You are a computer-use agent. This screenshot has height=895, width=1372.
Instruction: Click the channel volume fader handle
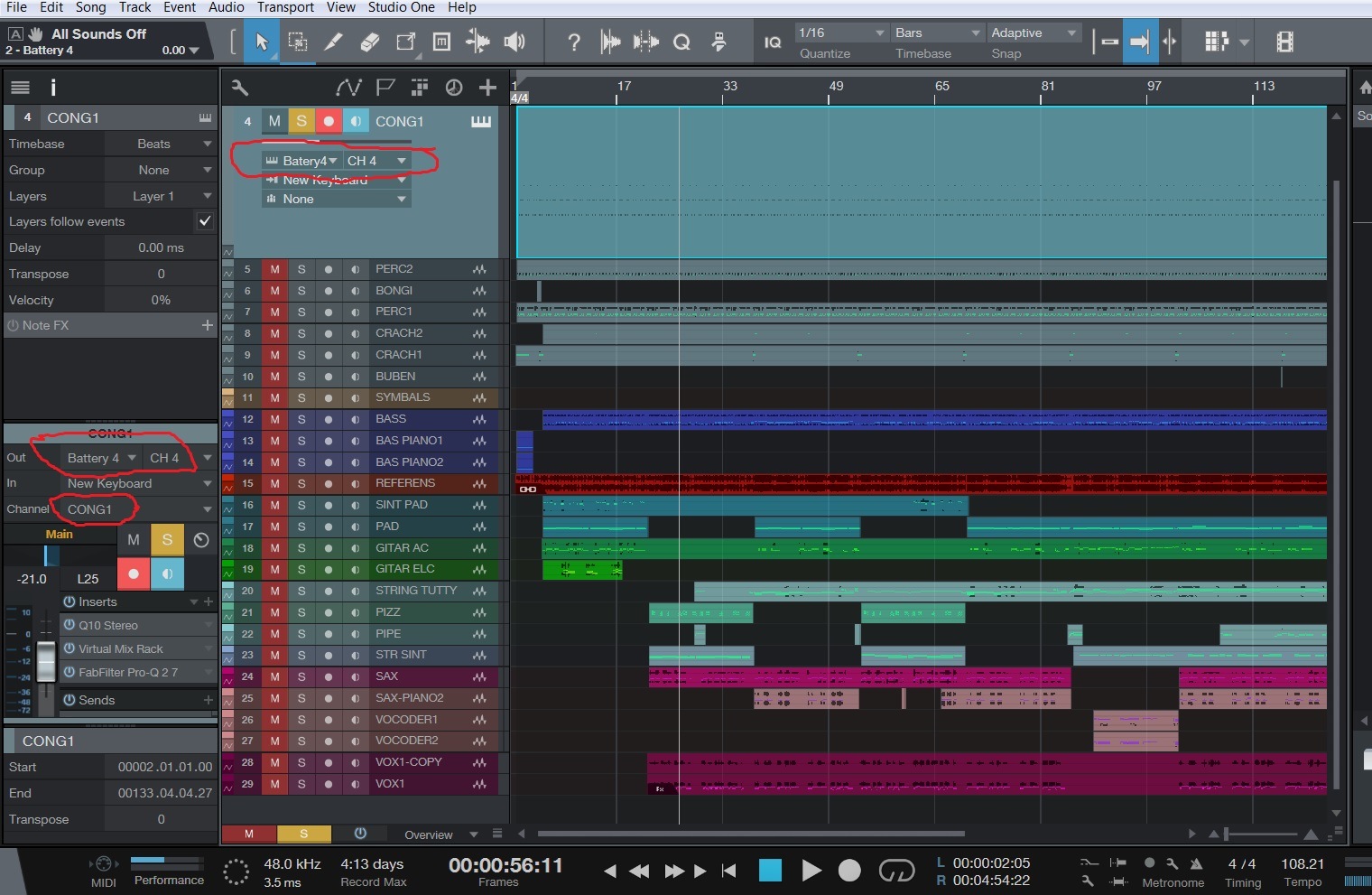pyautogui.click(x=46, y=663)
